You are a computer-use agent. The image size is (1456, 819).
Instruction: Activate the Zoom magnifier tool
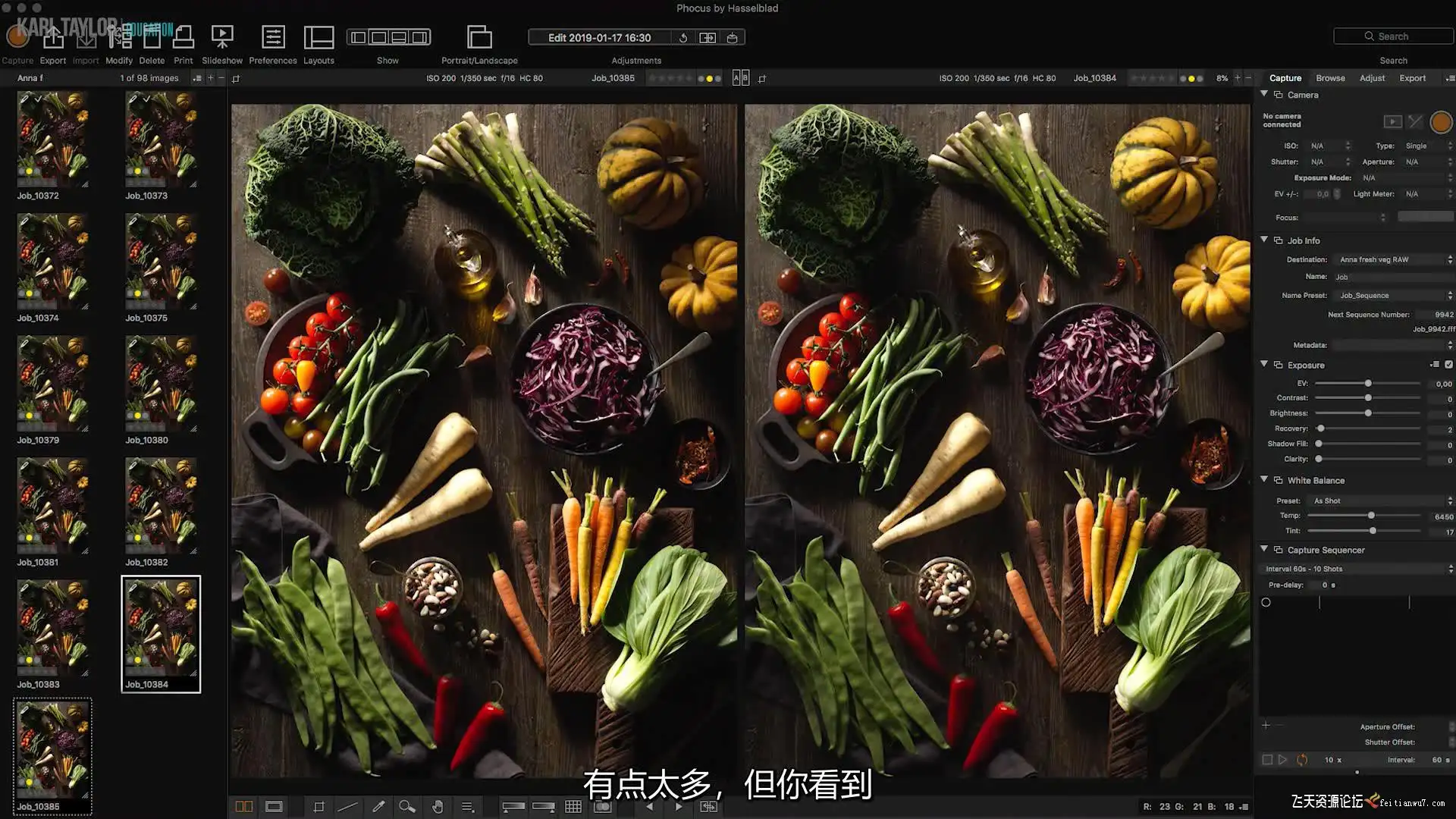tap(407, 807)
